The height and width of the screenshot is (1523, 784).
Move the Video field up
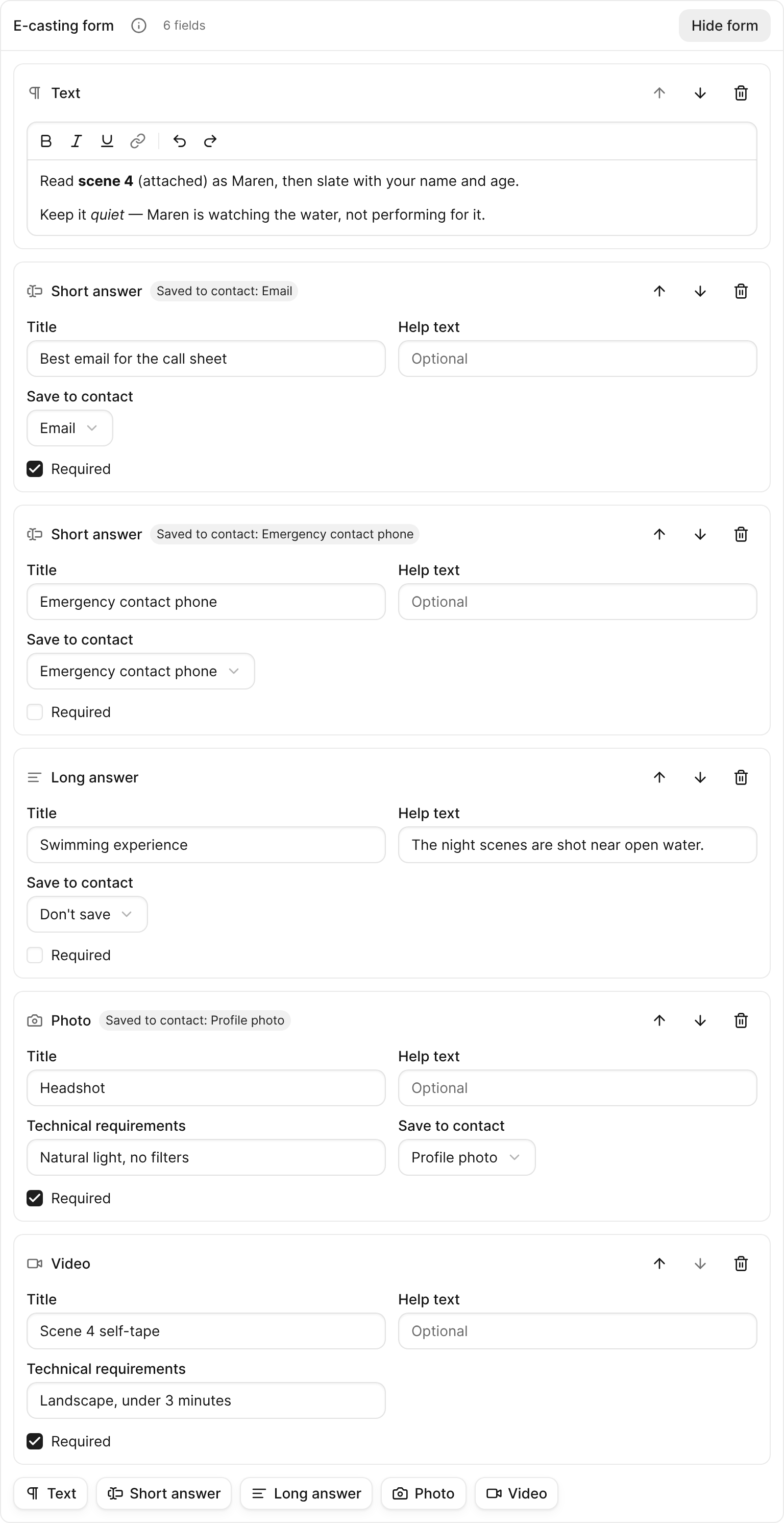tap(659, 1263)
